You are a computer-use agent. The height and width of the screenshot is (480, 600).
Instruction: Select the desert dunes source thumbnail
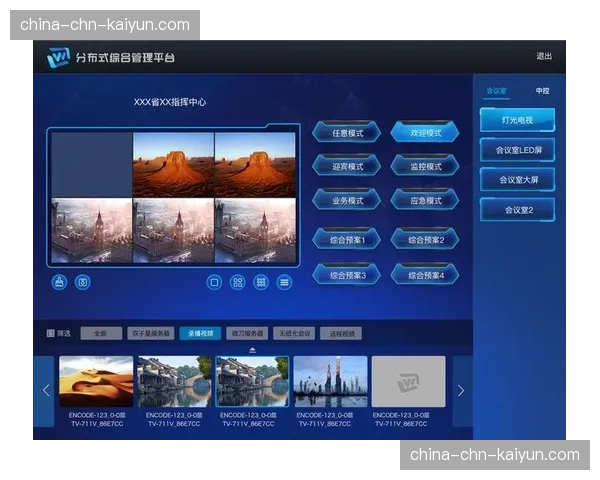tap(96, 381)
